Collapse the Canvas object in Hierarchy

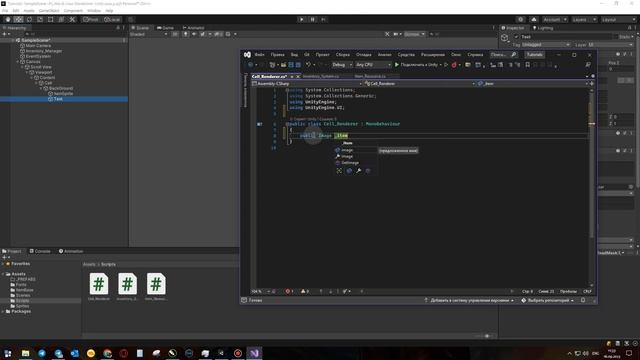click(x=18, y=62)
